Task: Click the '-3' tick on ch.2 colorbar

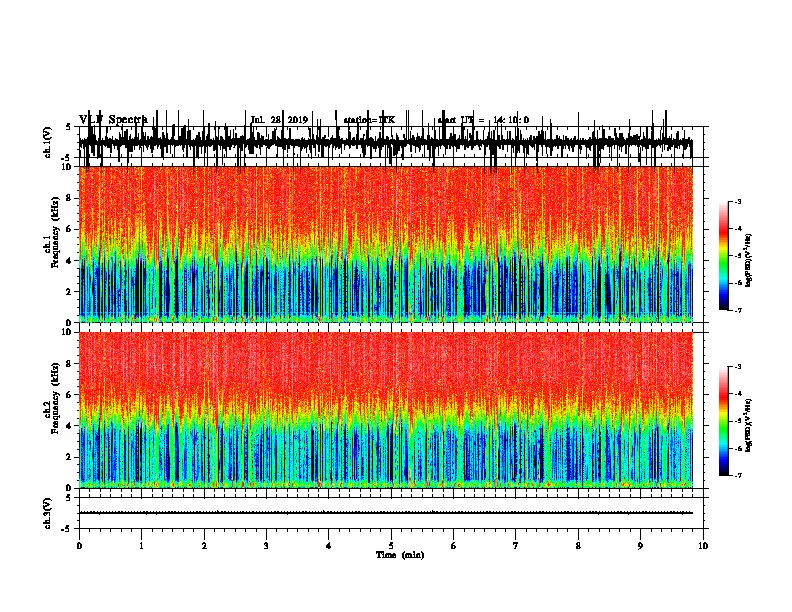Action: 738,367
